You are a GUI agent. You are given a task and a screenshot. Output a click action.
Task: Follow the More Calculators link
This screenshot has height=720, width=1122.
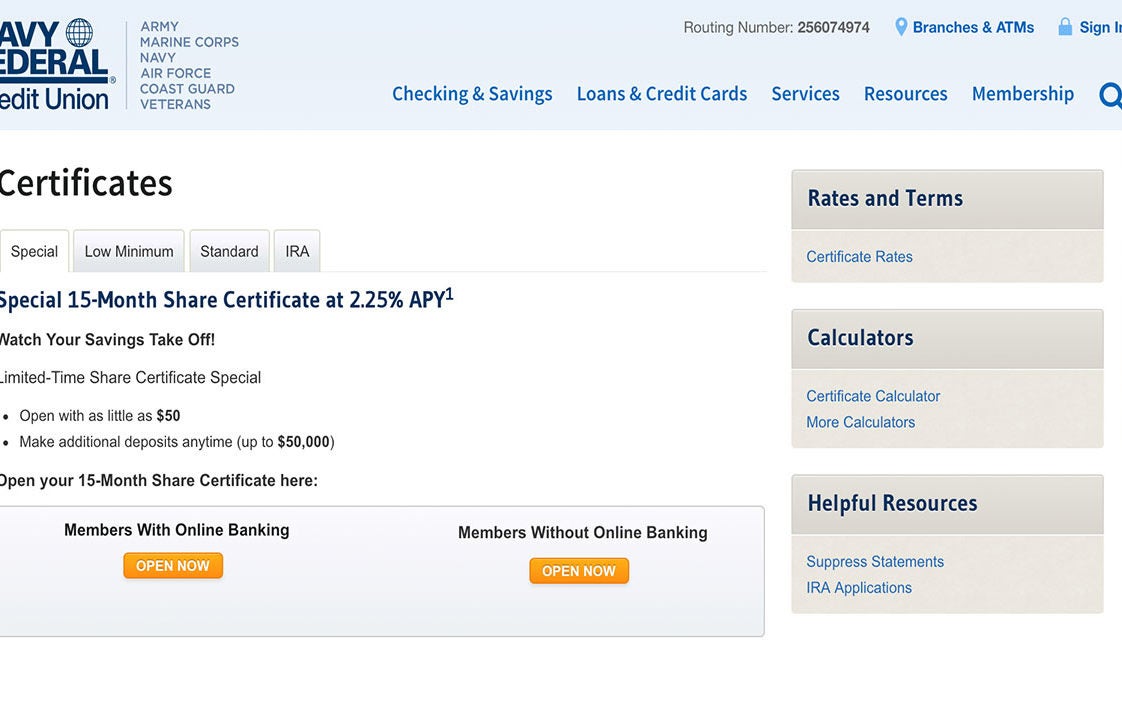pyautogui.click(x=860, y=422)
